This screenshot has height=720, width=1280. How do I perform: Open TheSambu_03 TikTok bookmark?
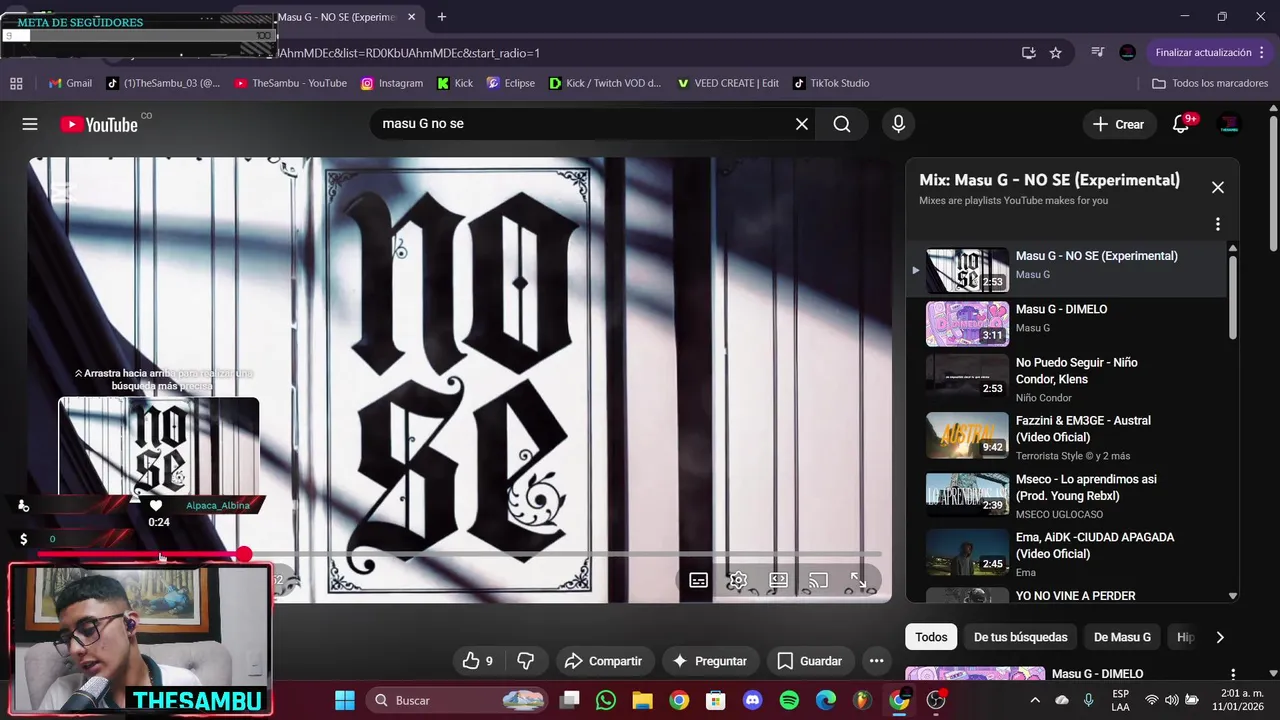[163, 83]
